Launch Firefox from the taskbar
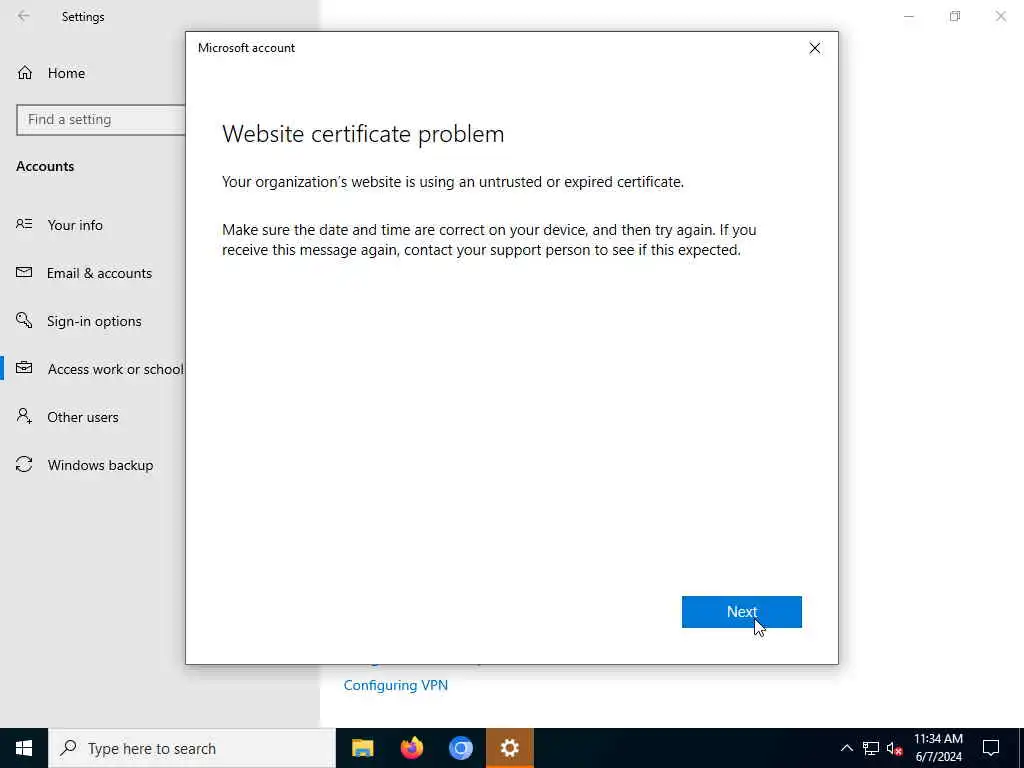 click(x=411, y=748)
